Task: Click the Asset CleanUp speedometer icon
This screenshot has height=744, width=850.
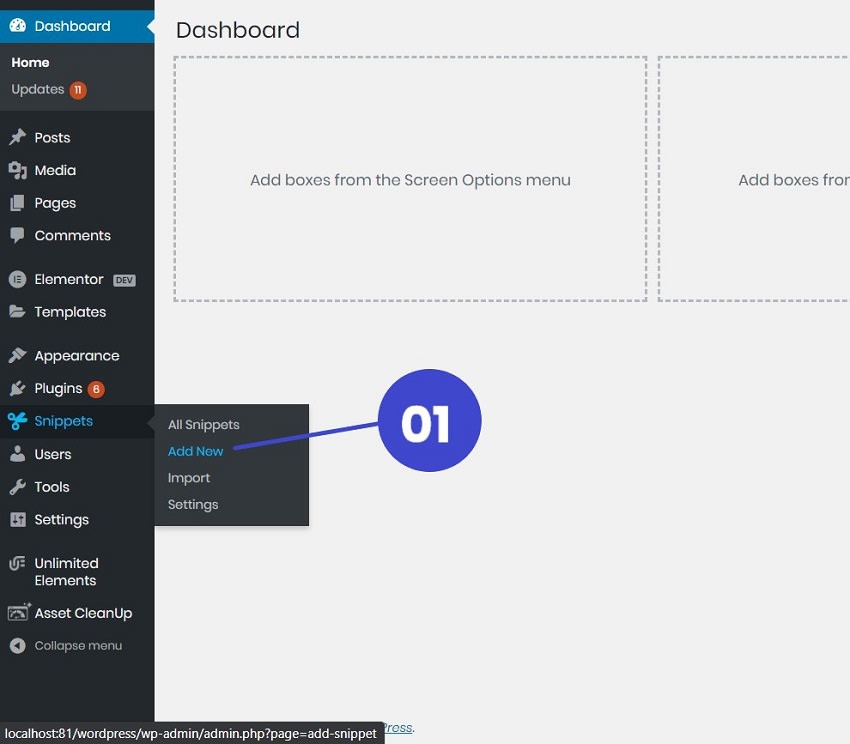Action: (x=18, y=612)
